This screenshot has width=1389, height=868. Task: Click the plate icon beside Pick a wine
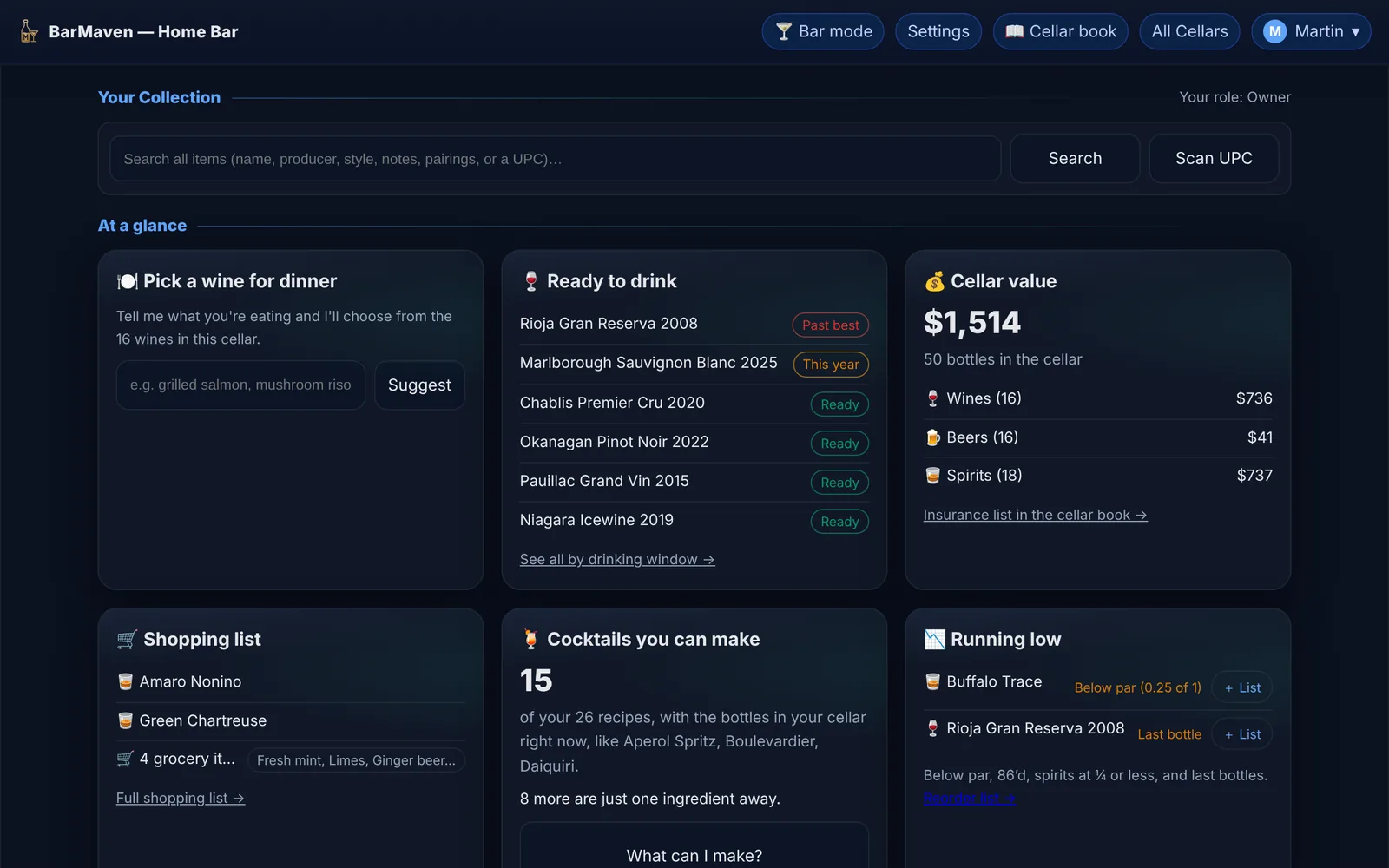coord(127,281)
